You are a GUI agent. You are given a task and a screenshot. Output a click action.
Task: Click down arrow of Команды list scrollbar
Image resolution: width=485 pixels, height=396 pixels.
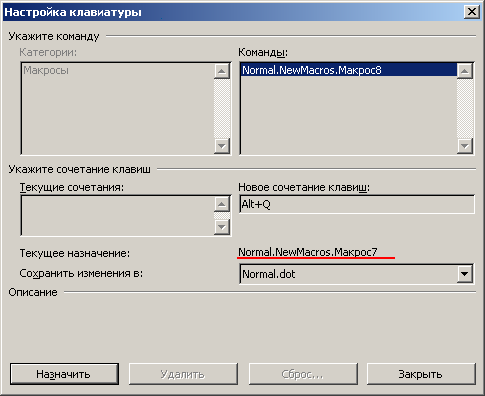[465, 146]
